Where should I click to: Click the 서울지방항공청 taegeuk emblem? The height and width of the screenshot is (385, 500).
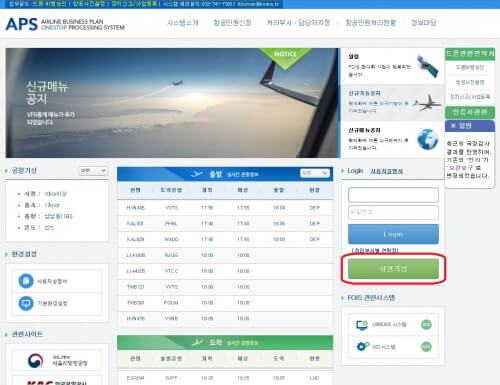point(35,361)
